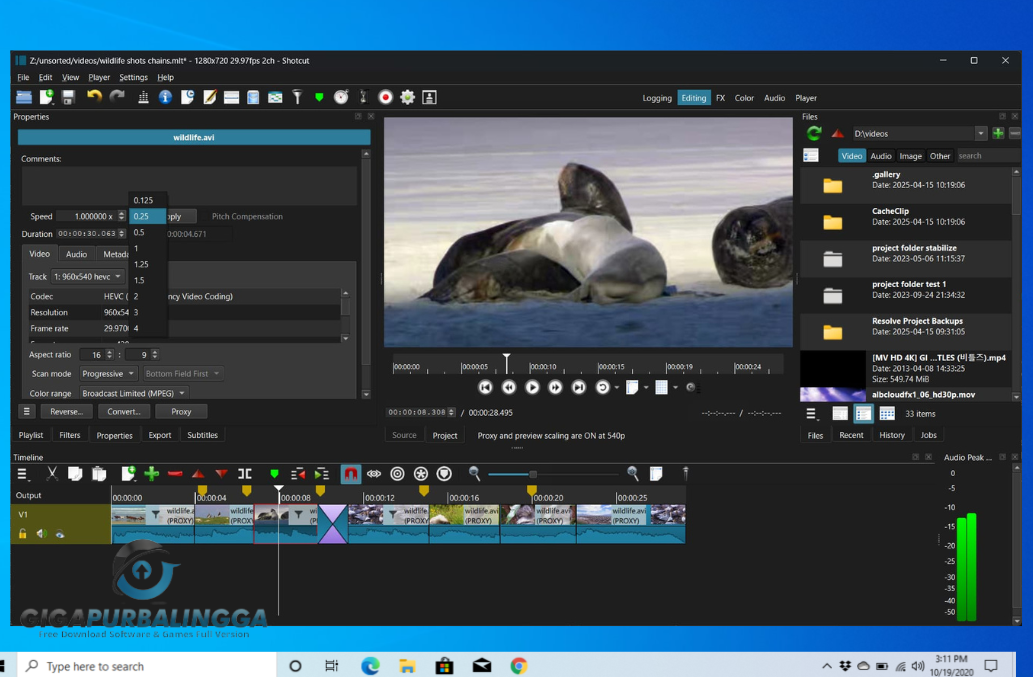Click the red Export record icon
This screenshot has width=1033, height=677.
385,97
